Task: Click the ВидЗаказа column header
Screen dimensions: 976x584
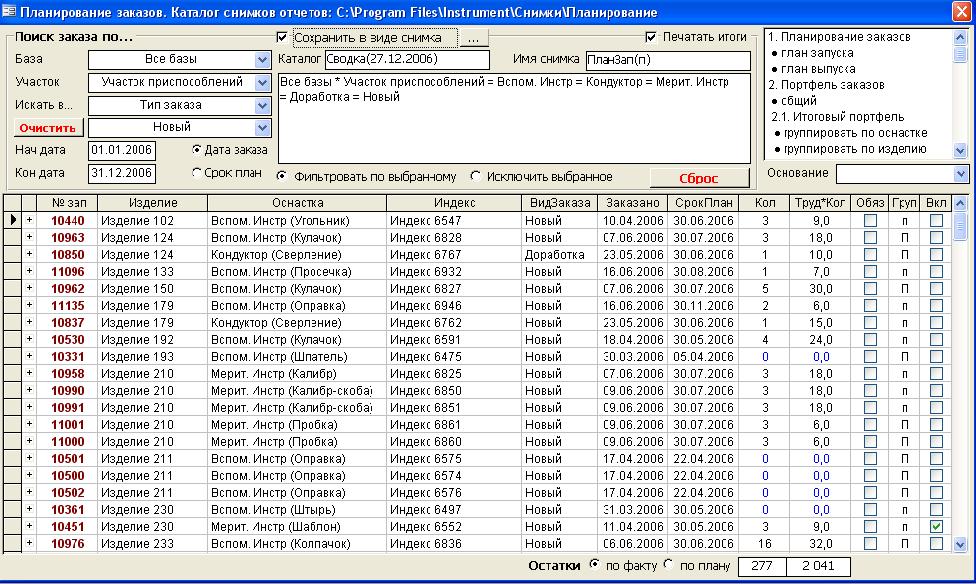Action: [x=560, y=203]
